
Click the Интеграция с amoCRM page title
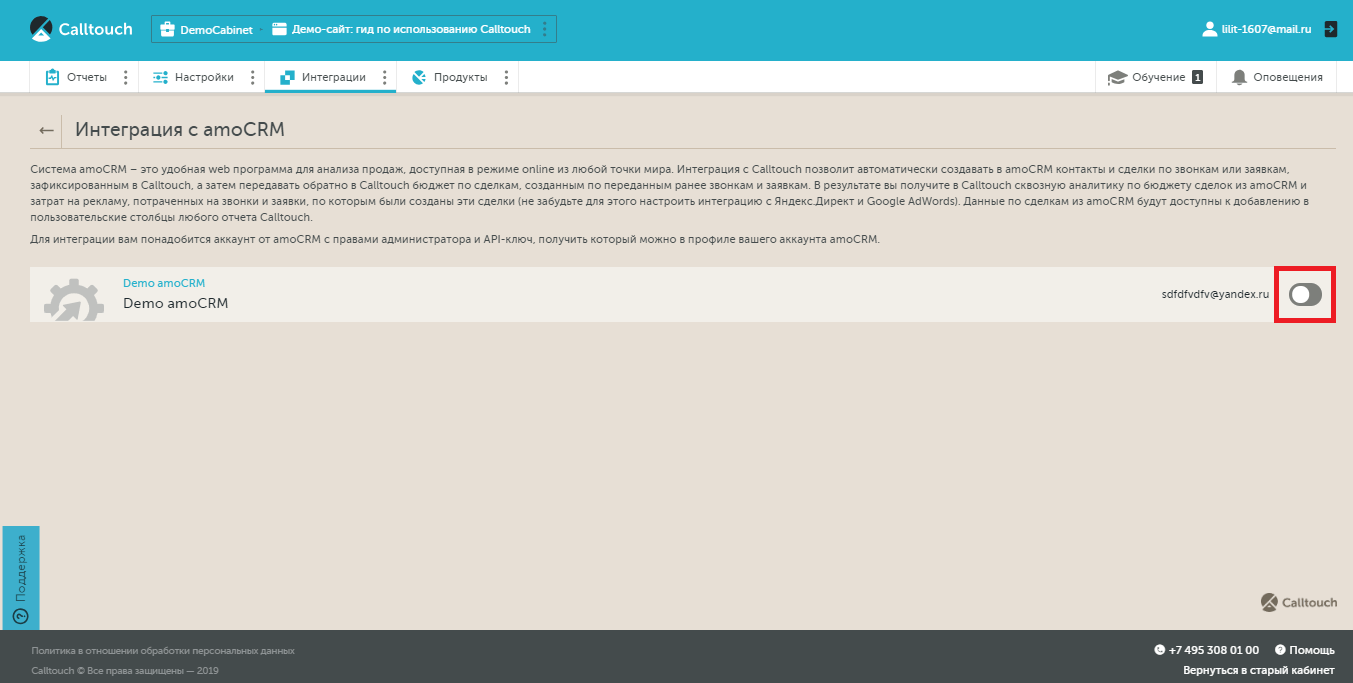[x=180, y=130]
